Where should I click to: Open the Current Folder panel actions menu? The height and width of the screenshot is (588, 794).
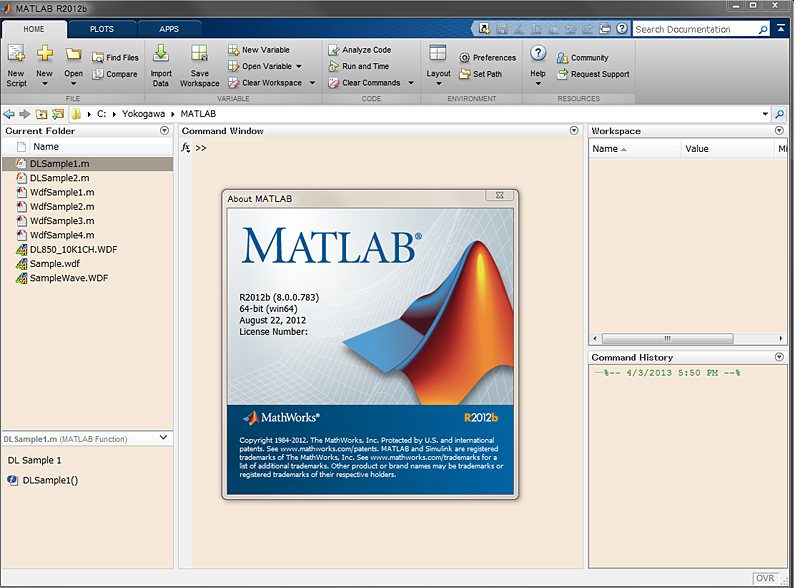click(164, 131)
